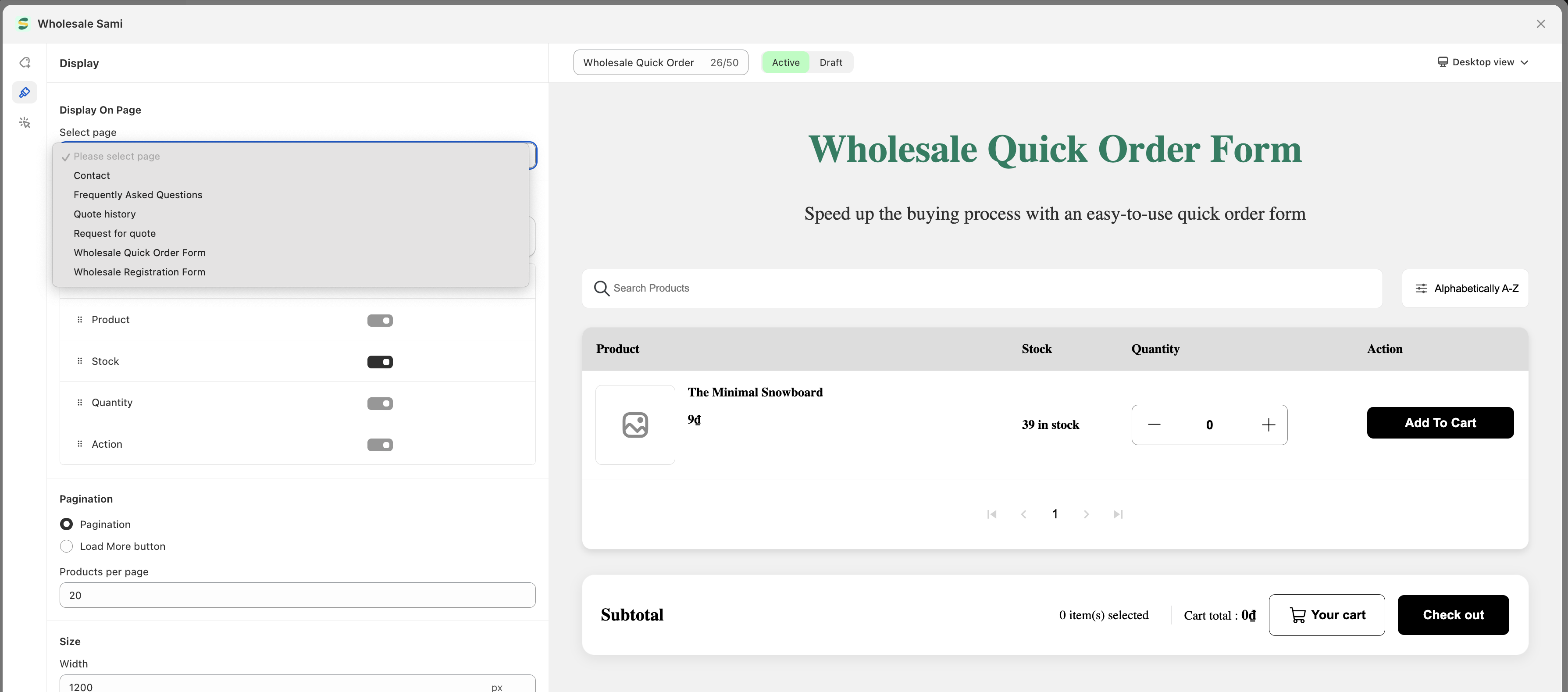Click the drag handle beside Stock column

coord(80,361)
